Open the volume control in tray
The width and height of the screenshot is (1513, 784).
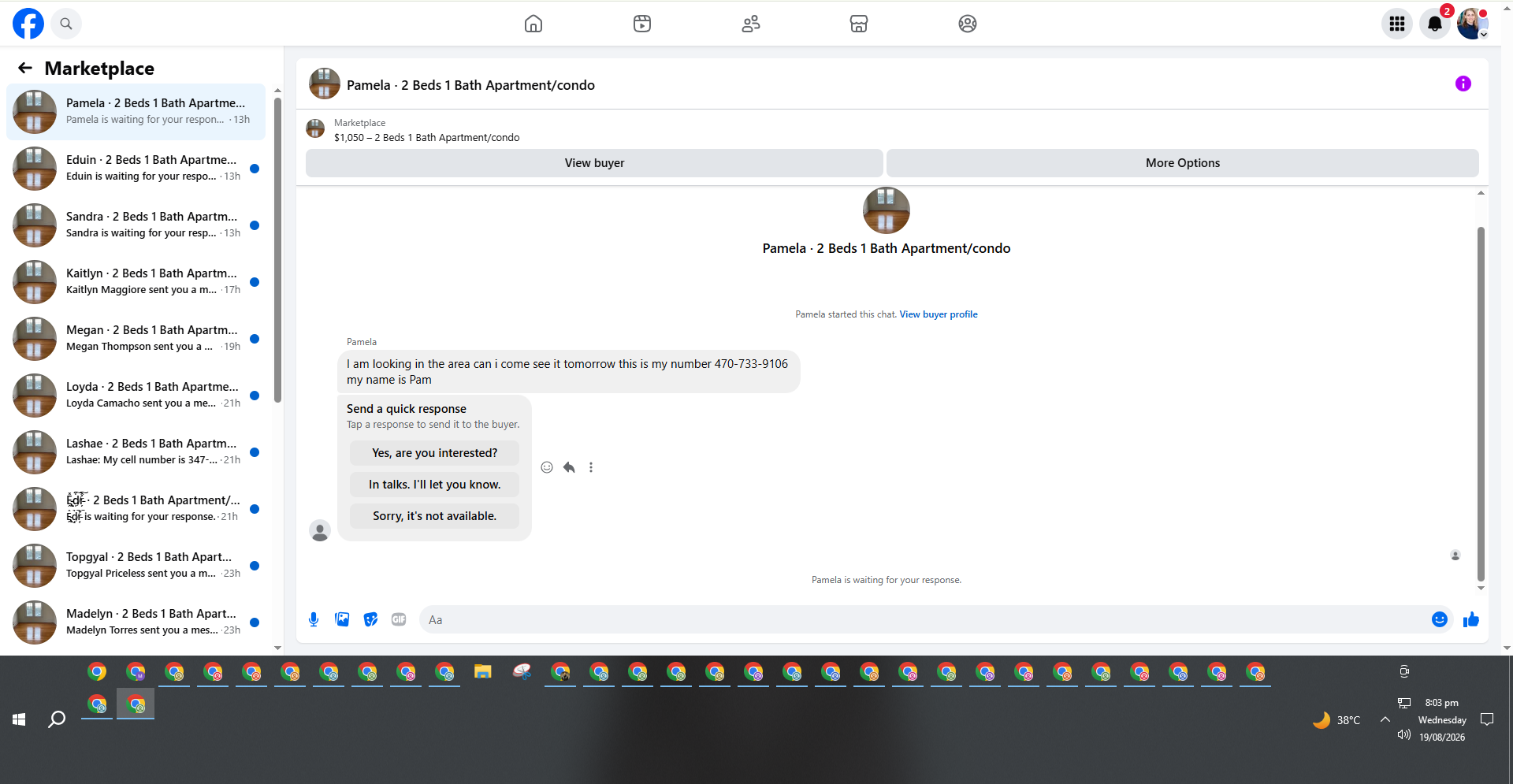1403,735
